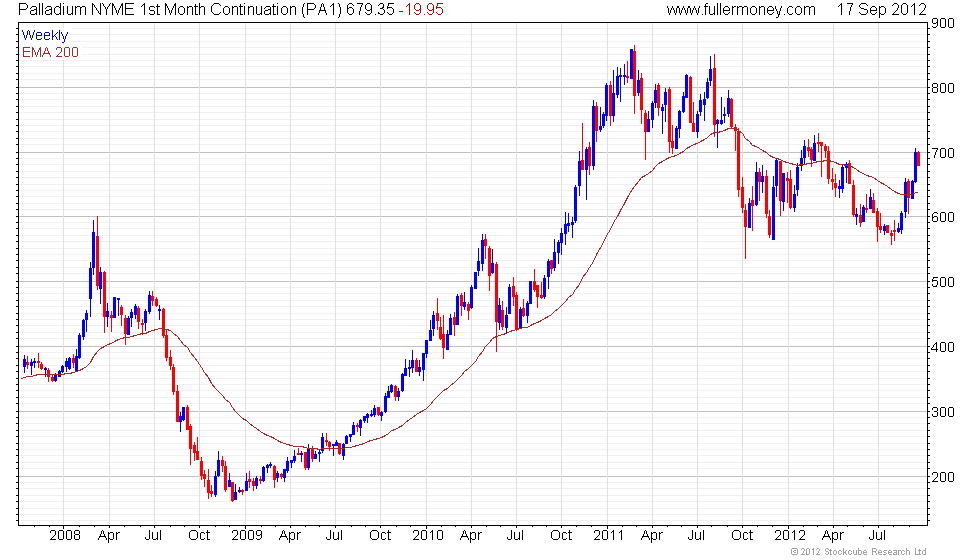The width and height of the screenshot is (980, 560).
Task: Open the www.fullermoney.com link text
Action: pyautogui.click(x=741, y=10)
